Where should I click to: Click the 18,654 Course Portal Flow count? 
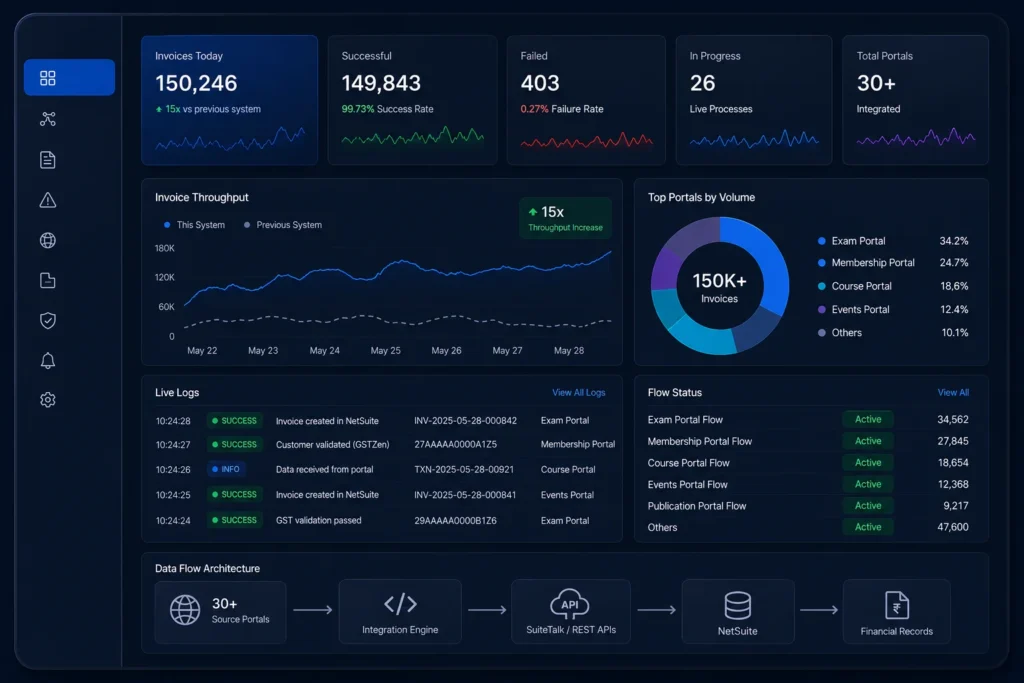pos(953,463)
